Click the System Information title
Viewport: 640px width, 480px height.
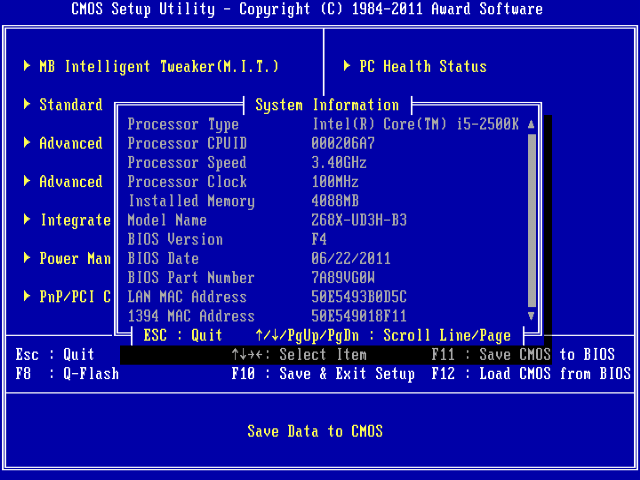click(327, 105)
